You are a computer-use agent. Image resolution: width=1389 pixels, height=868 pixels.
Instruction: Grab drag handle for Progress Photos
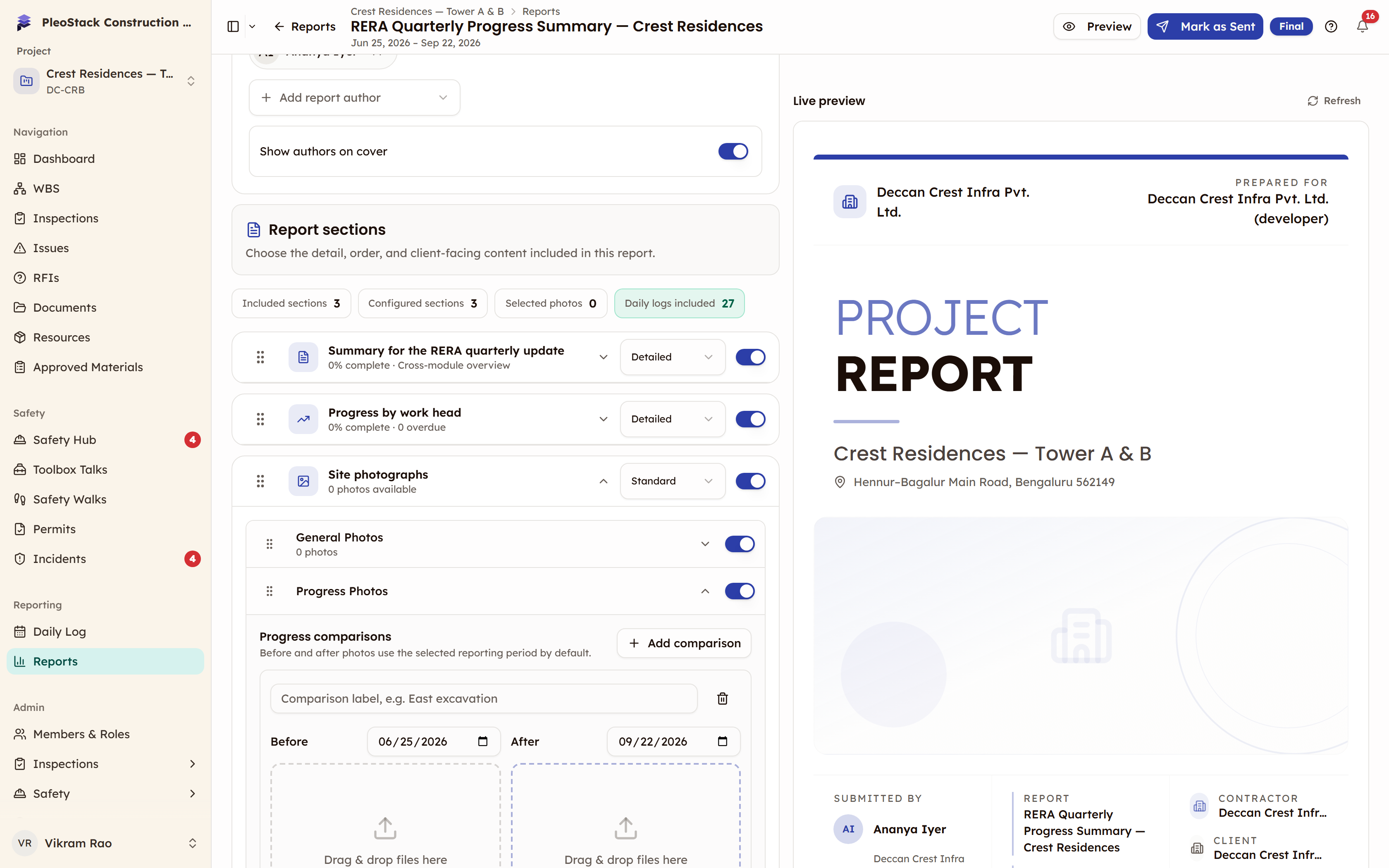pos(269,591)
